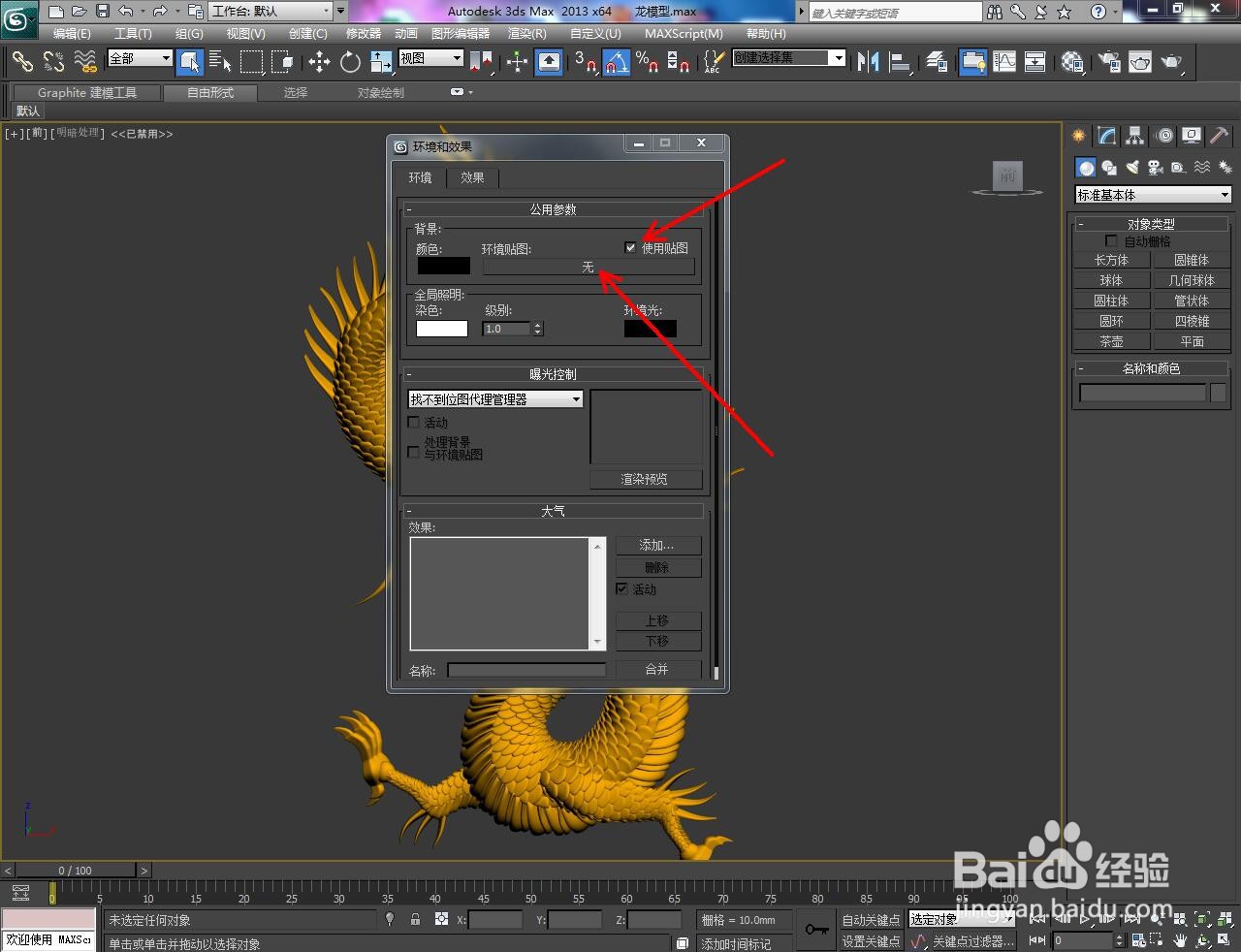
Task: Open the Motion command panel tab
Action: (x=1163, y=136)
